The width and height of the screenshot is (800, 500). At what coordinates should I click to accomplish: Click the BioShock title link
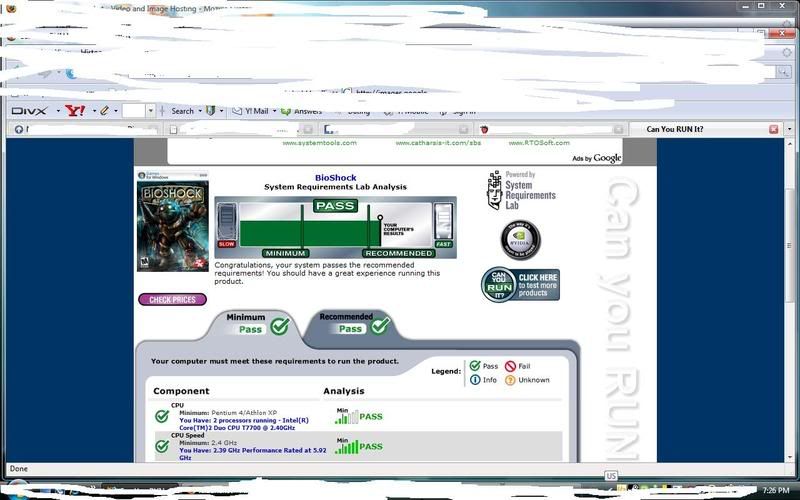[336, 178]
